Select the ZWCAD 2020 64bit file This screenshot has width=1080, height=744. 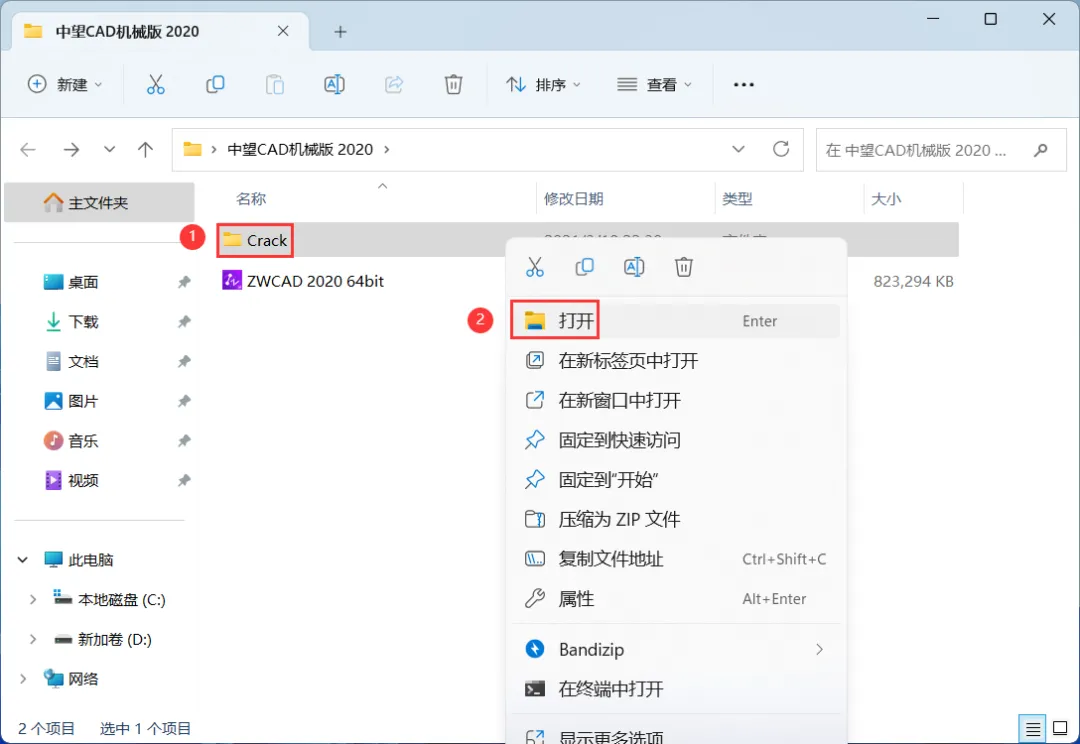[303, 281]
